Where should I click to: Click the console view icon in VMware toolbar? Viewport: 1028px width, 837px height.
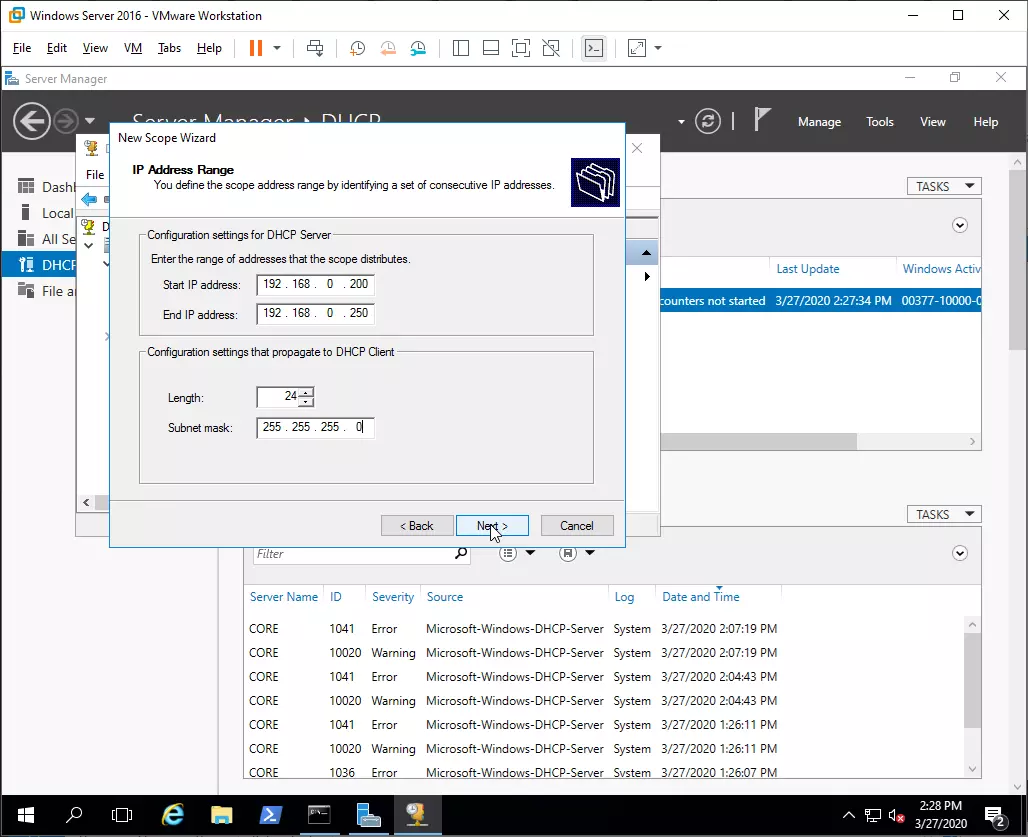(x=594, y=48)
